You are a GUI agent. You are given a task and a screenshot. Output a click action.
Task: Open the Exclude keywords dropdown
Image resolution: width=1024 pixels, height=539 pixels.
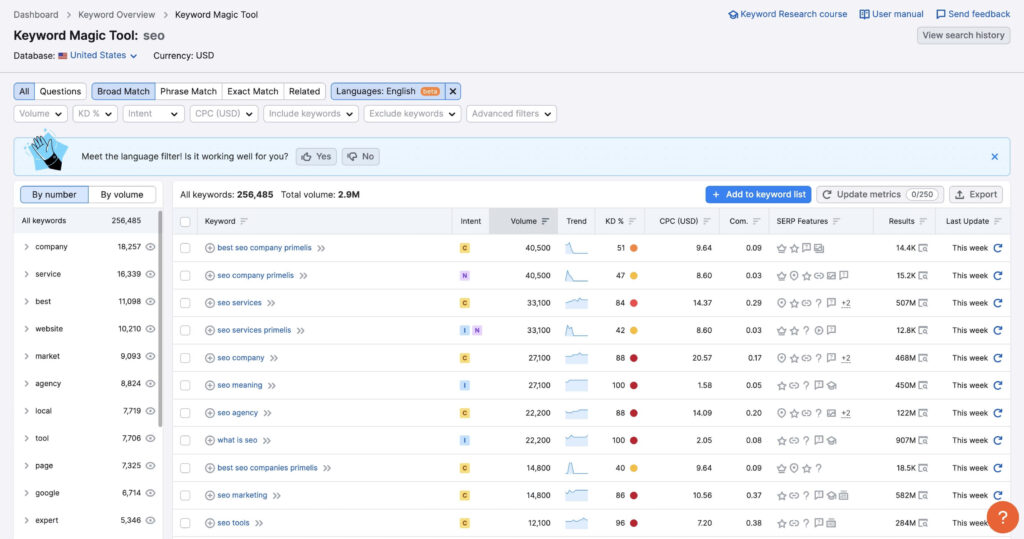(413, 114)
